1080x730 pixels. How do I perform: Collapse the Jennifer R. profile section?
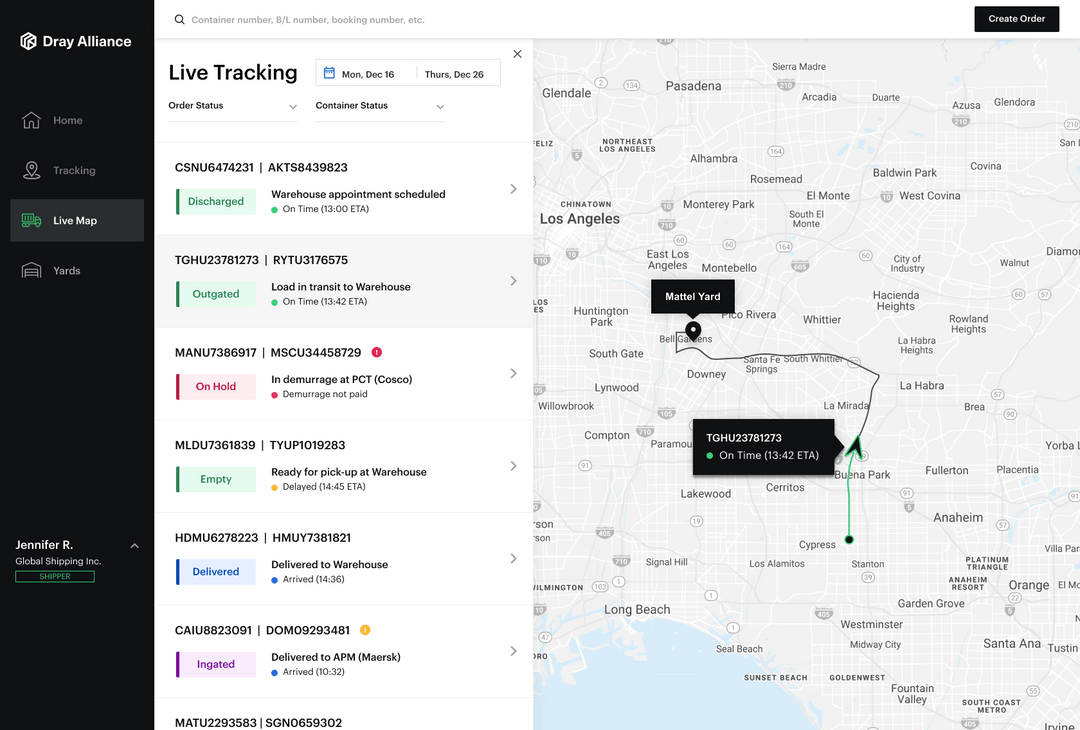134,545
